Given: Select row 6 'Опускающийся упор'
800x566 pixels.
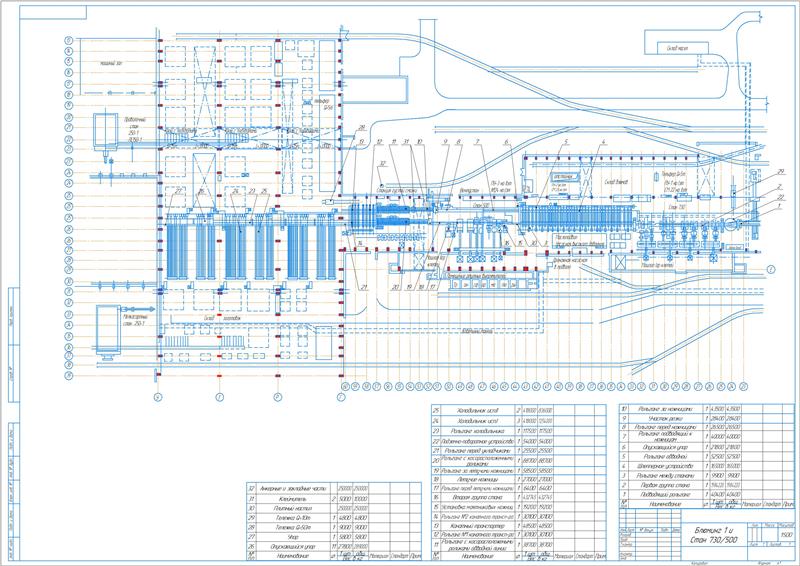Looking at the screenshot, I should (665, 448).
